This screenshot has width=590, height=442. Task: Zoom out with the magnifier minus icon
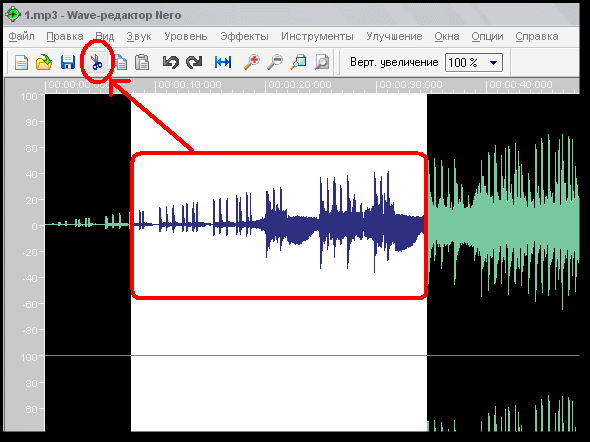click(x=275, y=62)
